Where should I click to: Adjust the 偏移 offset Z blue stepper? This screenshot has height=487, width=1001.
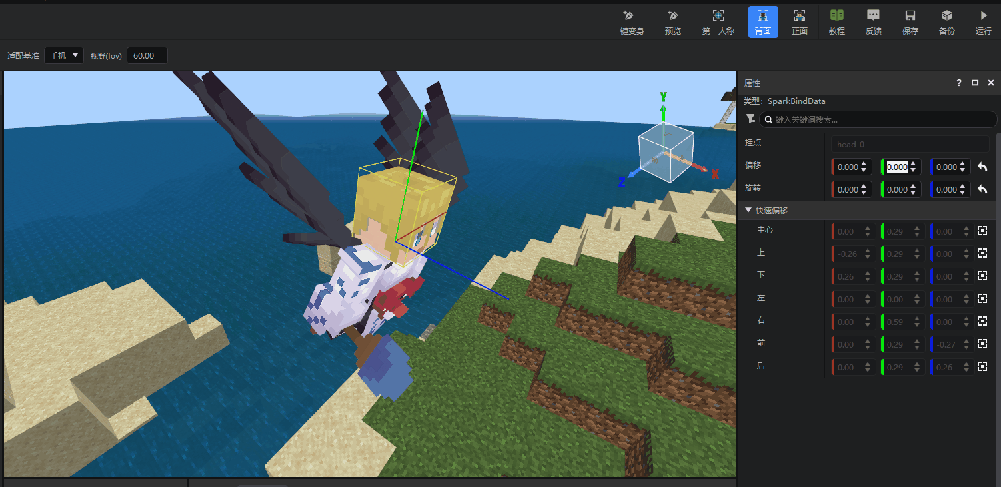tap(963, 167)
